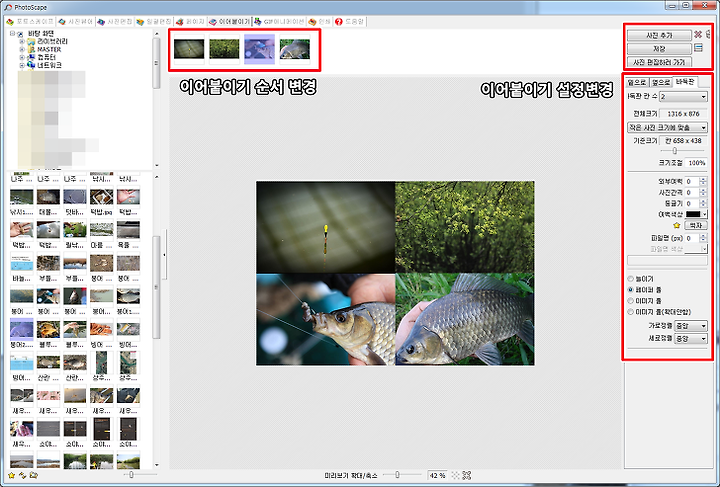Increase the 외부여백 value with stepper
Image resolution: width=720 pixels, height=487 pixels.
703,179
